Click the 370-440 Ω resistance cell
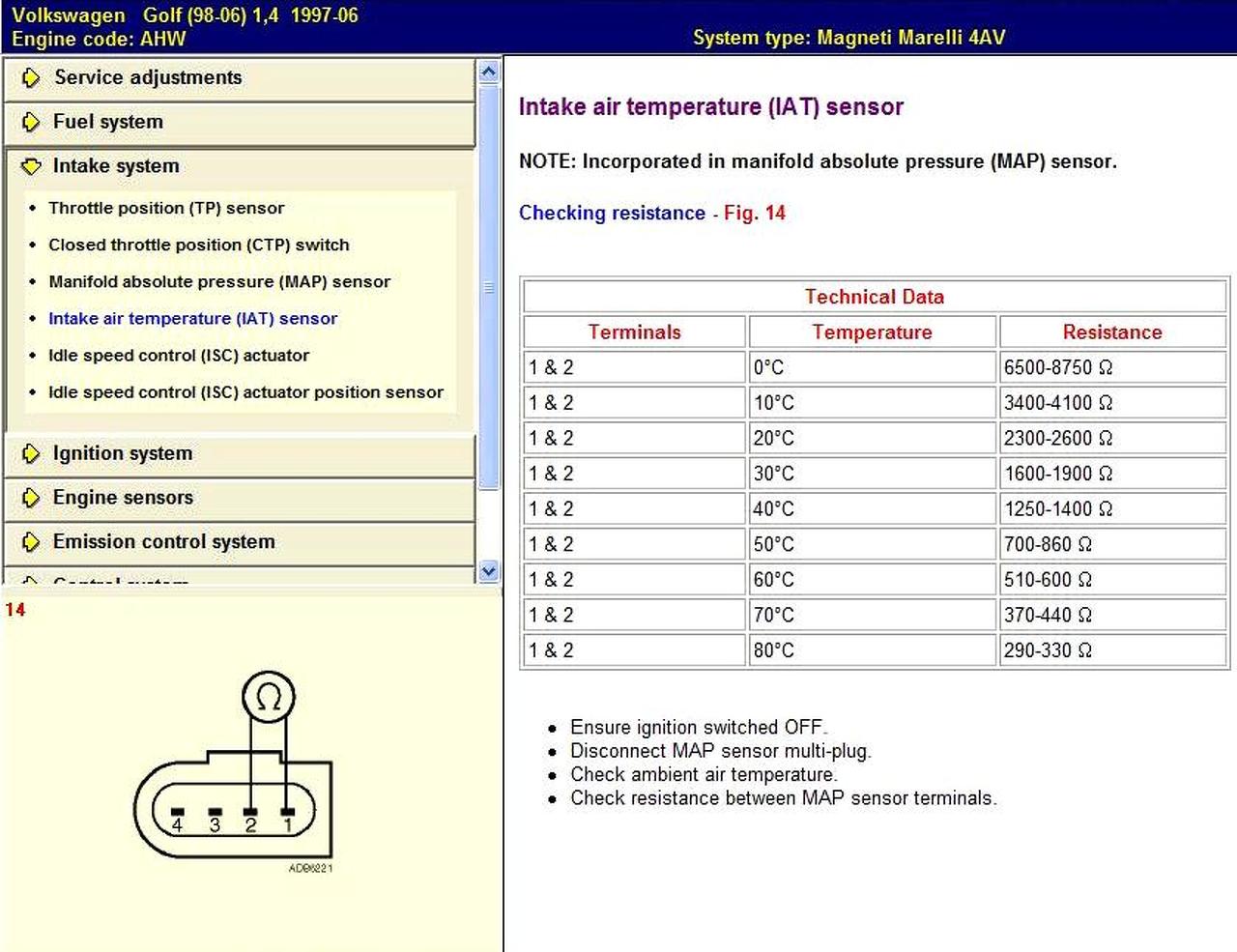 coord(1112,615)
